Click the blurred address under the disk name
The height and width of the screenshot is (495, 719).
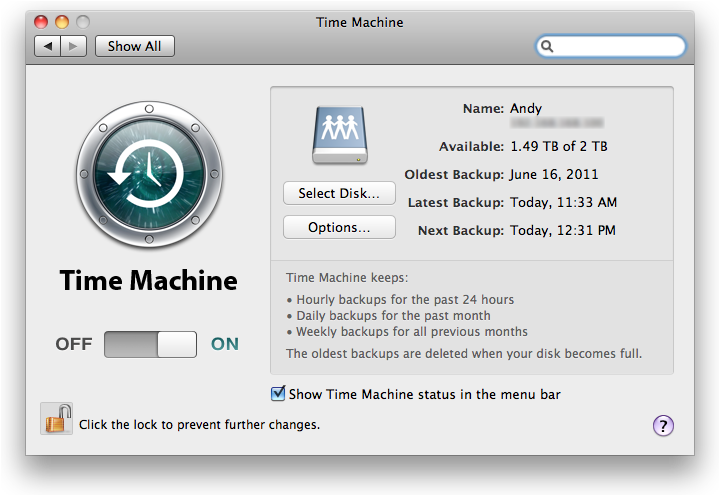(x=557, y=123)
